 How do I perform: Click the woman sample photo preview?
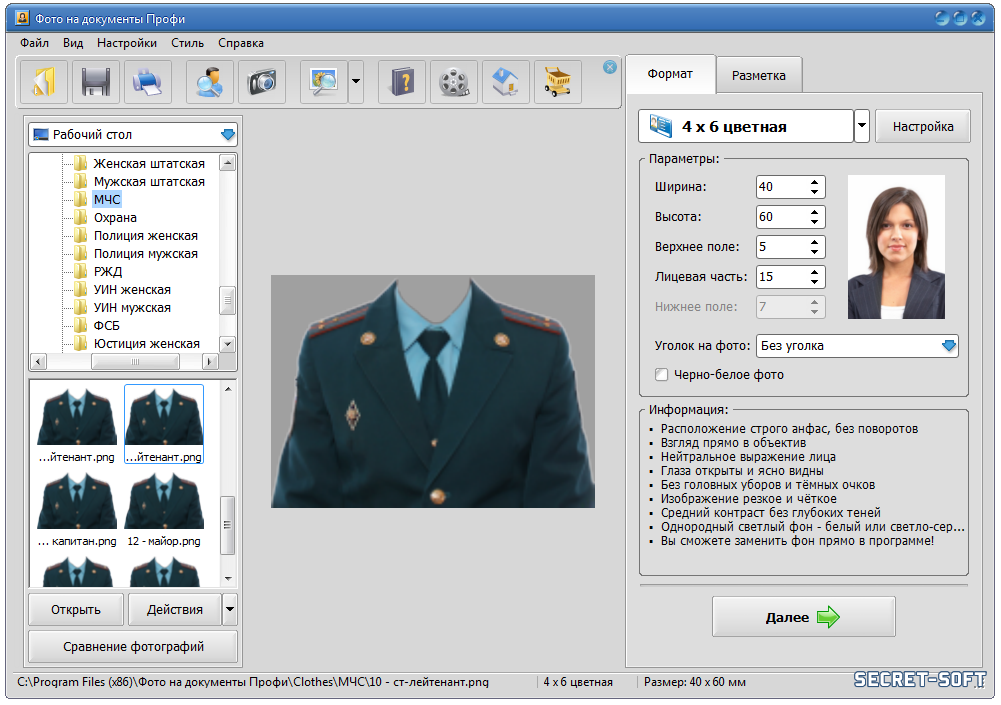(x=896, y=247)
